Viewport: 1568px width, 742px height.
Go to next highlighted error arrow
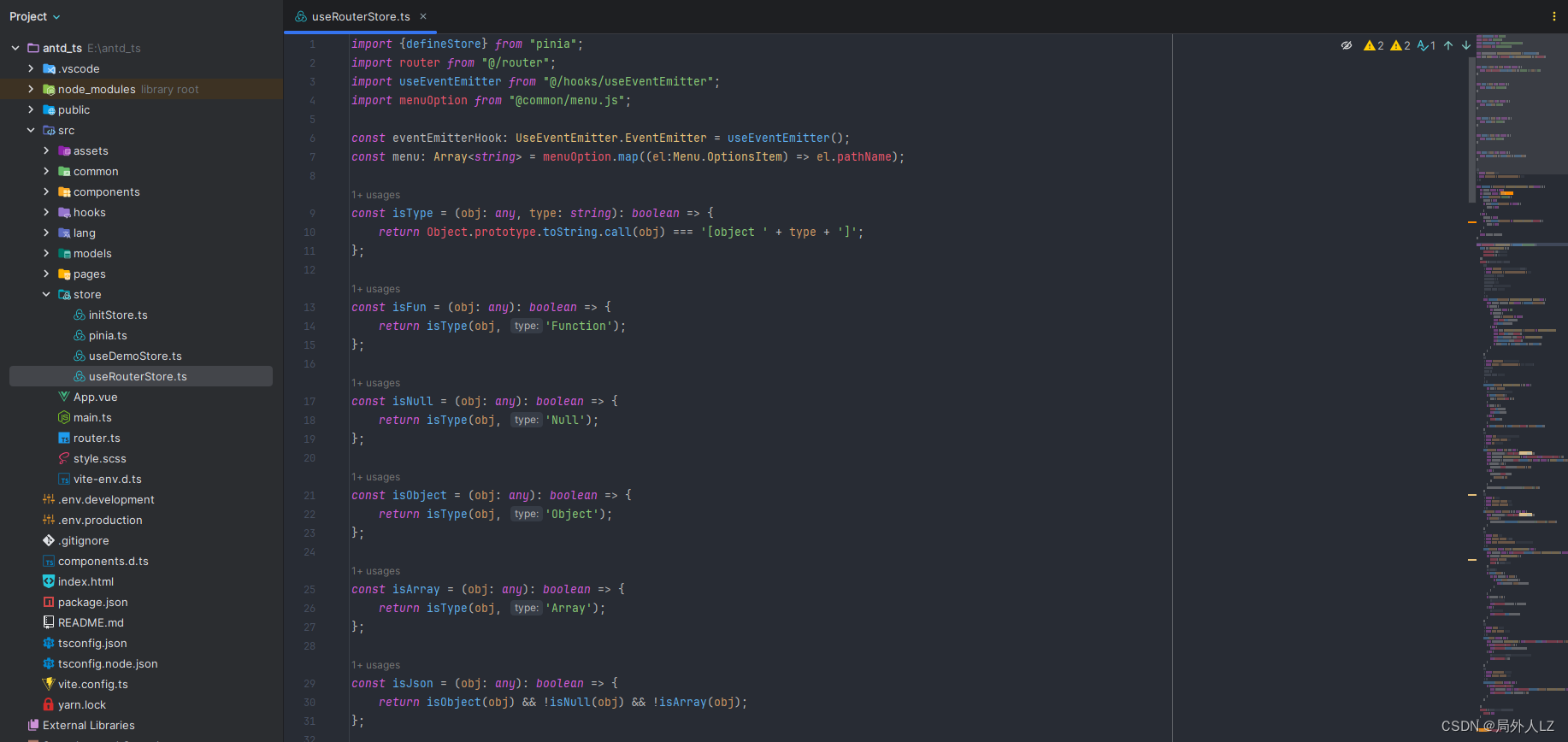coord(1466,45)
